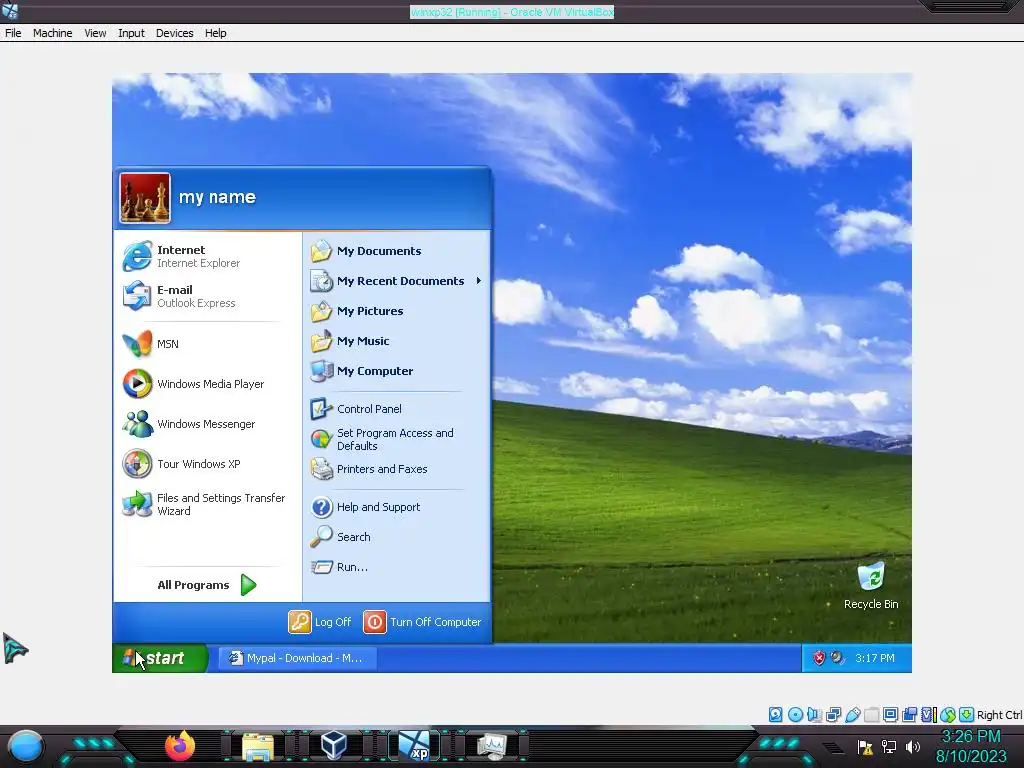
Task: Click Turn Off Computer button
Action: (x=423, y=622)
